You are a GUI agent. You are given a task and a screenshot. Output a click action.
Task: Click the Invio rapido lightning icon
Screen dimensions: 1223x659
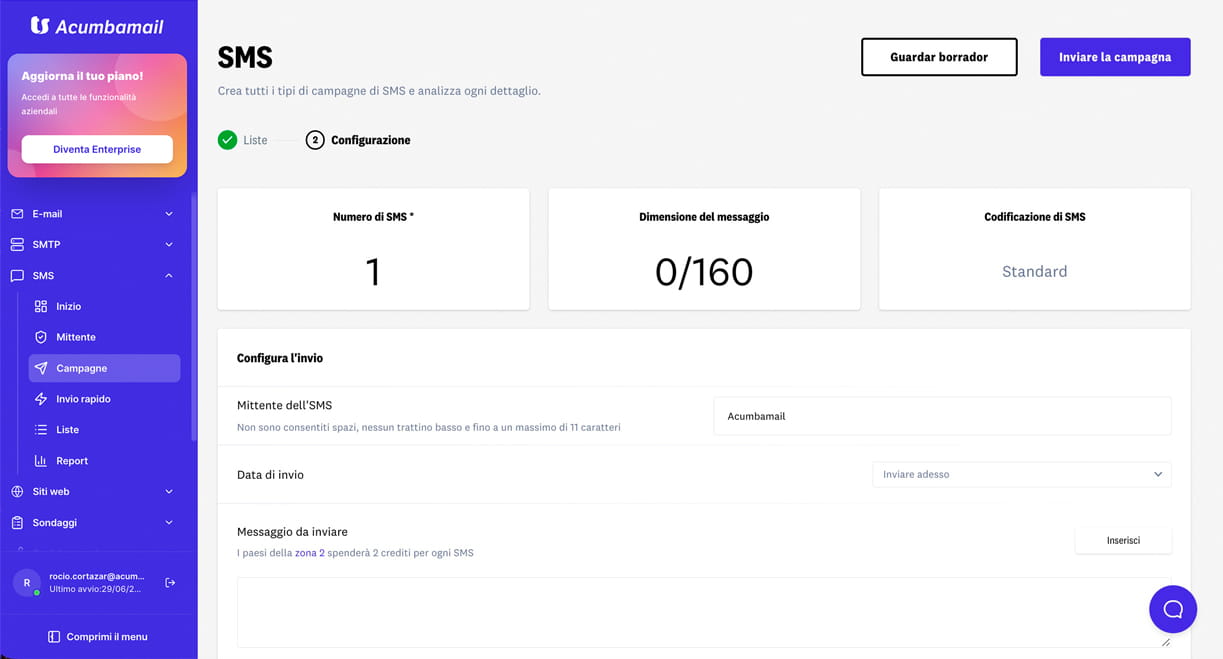41,399
